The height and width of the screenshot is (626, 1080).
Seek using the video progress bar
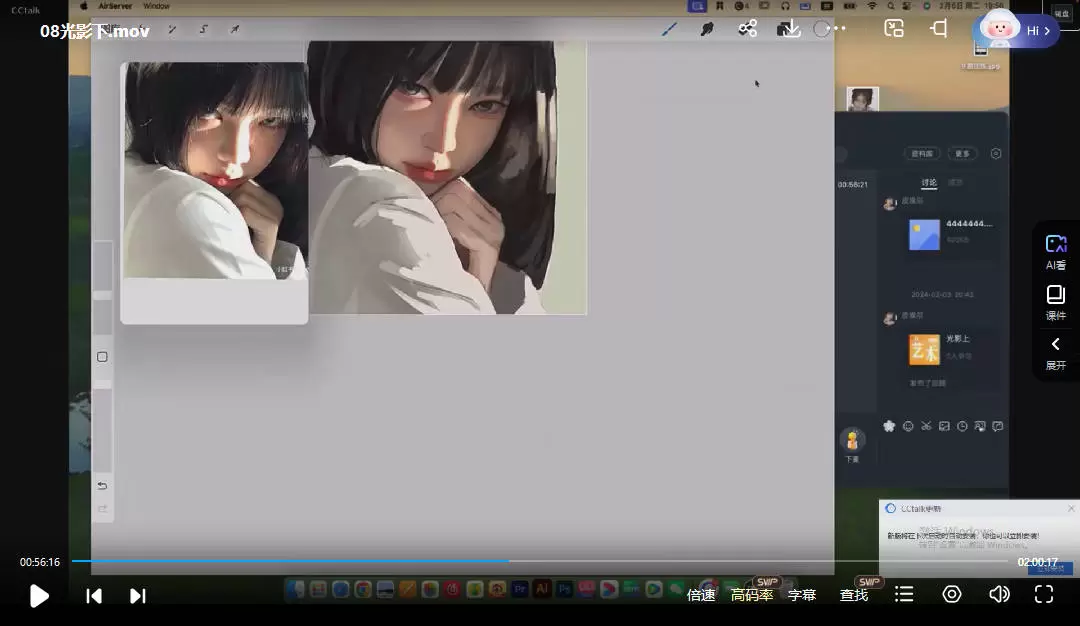[540, 561]
